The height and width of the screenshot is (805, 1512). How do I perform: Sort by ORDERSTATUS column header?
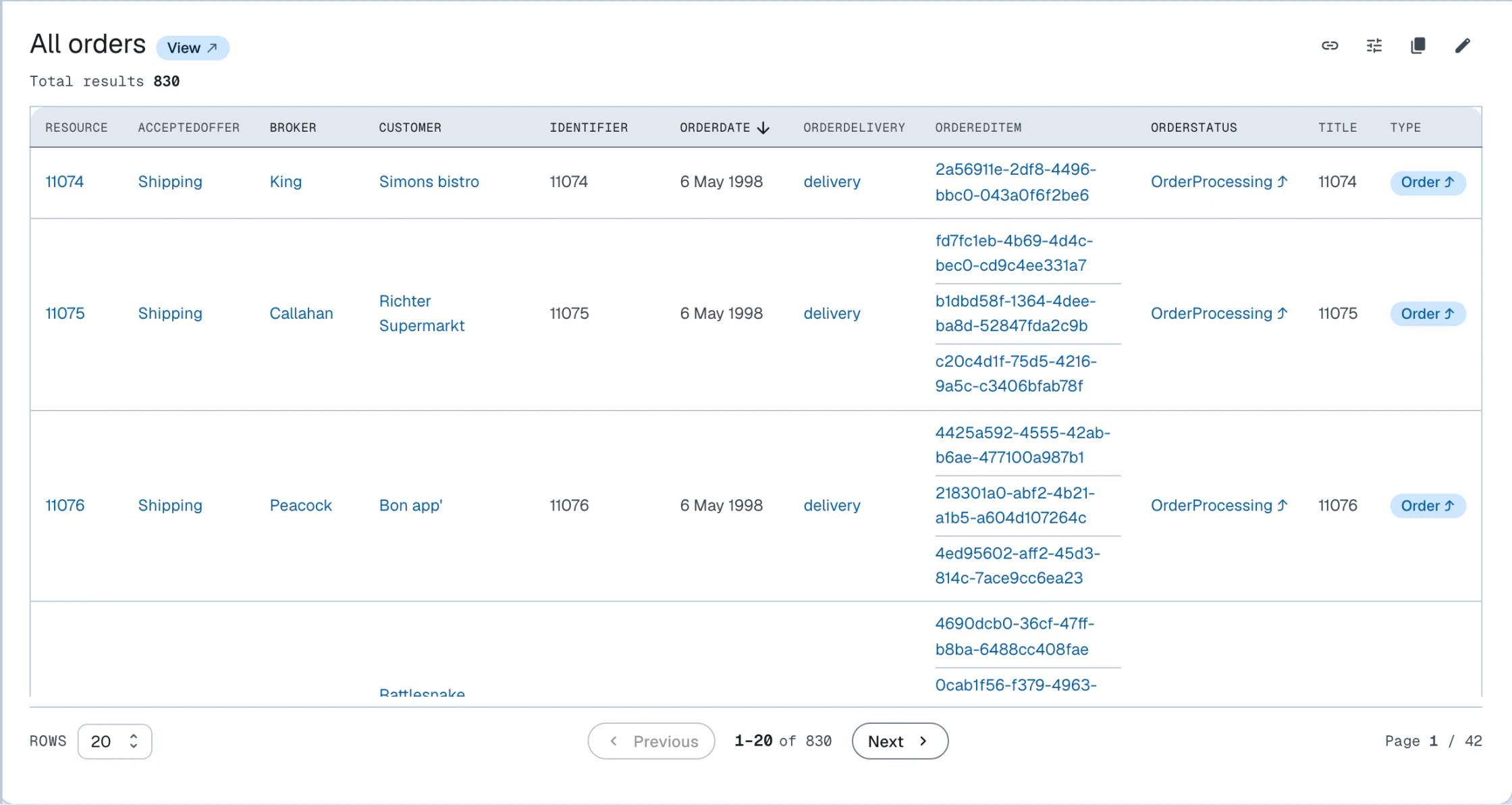click(1194, 128)
